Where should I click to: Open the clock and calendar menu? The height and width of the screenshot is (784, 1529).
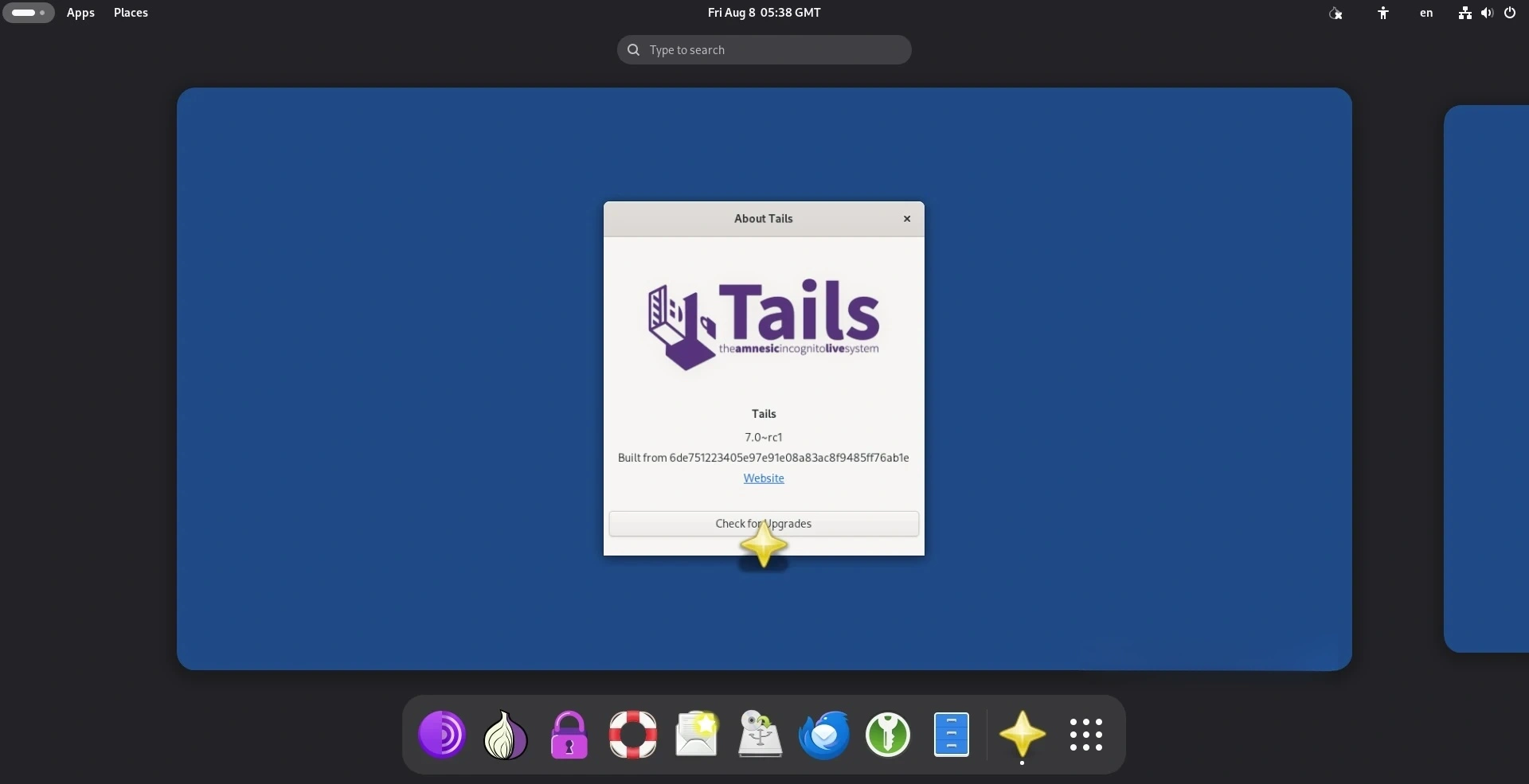pos(764,13)
